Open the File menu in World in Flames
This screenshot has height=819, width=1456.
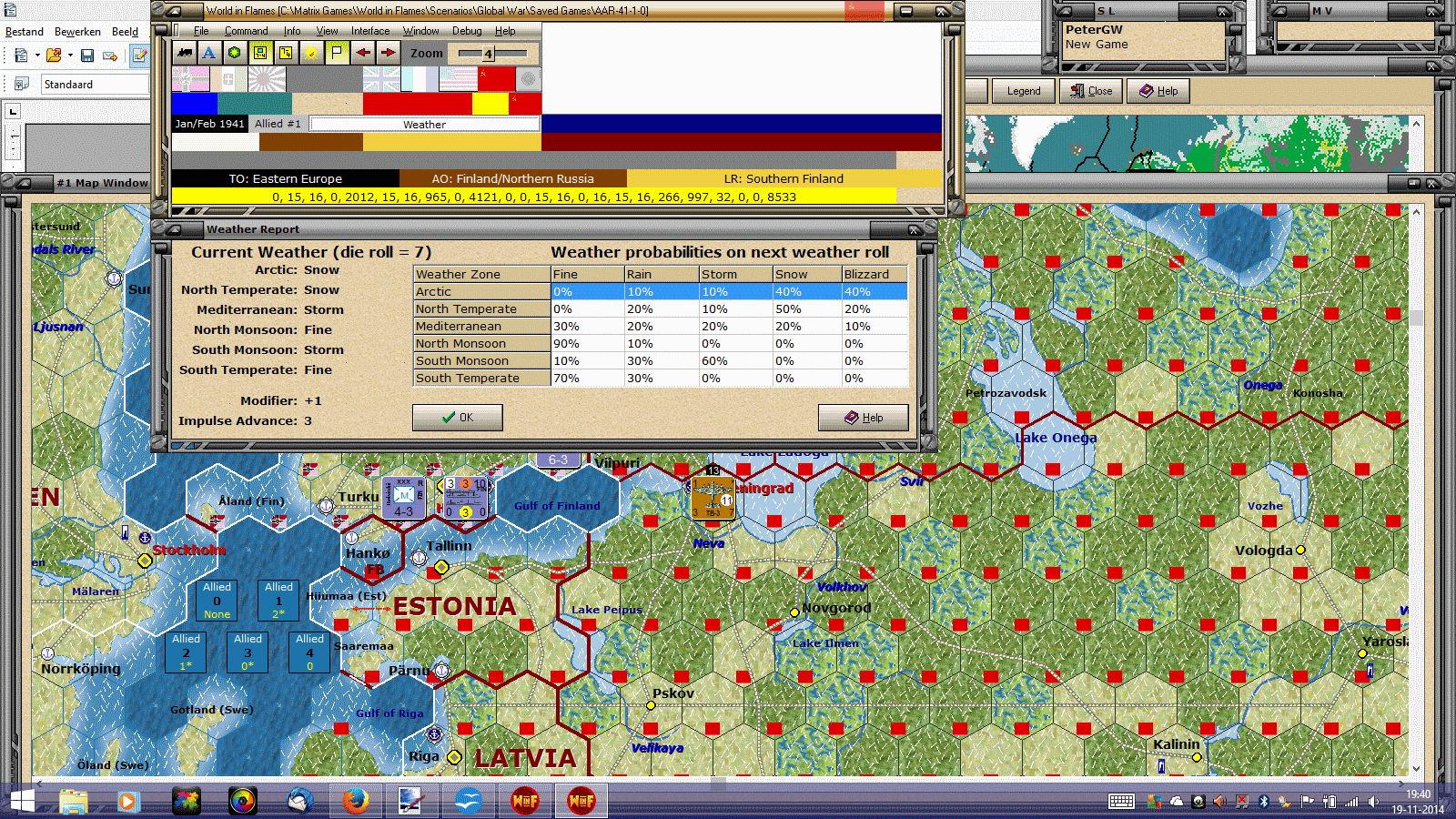click(201, 31)
